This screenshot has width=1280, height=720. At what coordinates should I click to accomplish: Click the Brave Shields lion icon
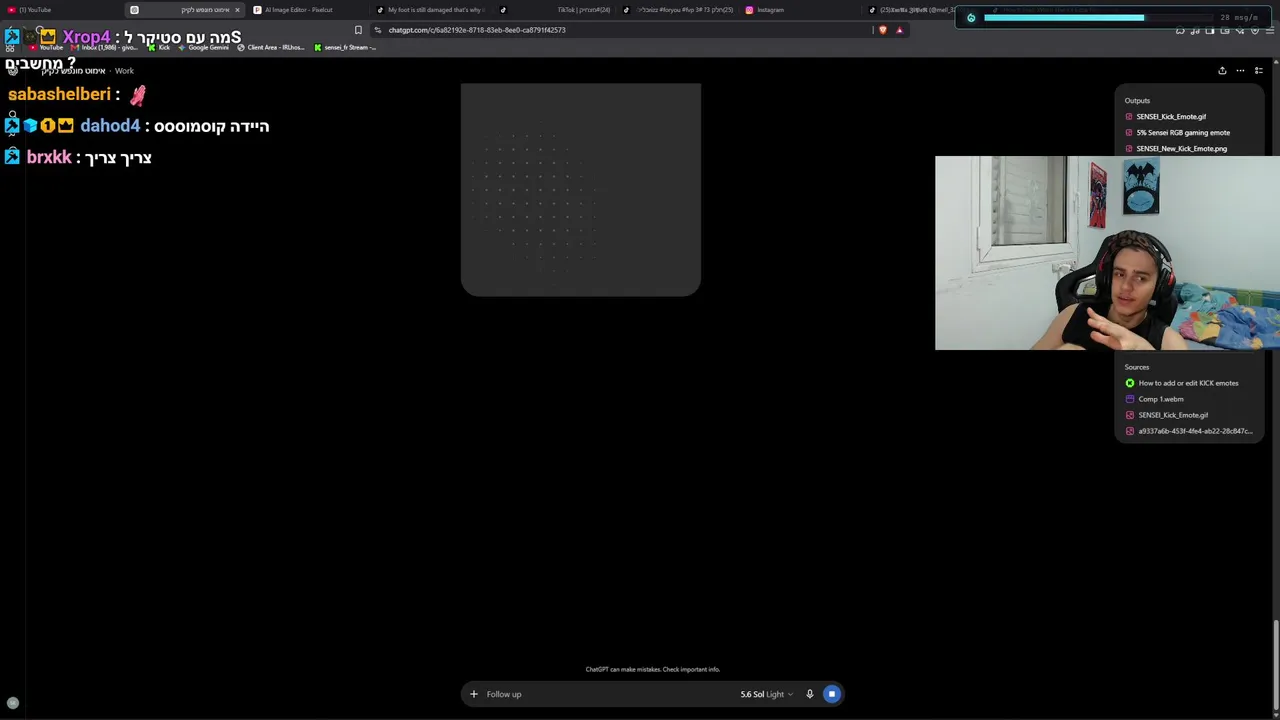point(882,30)
